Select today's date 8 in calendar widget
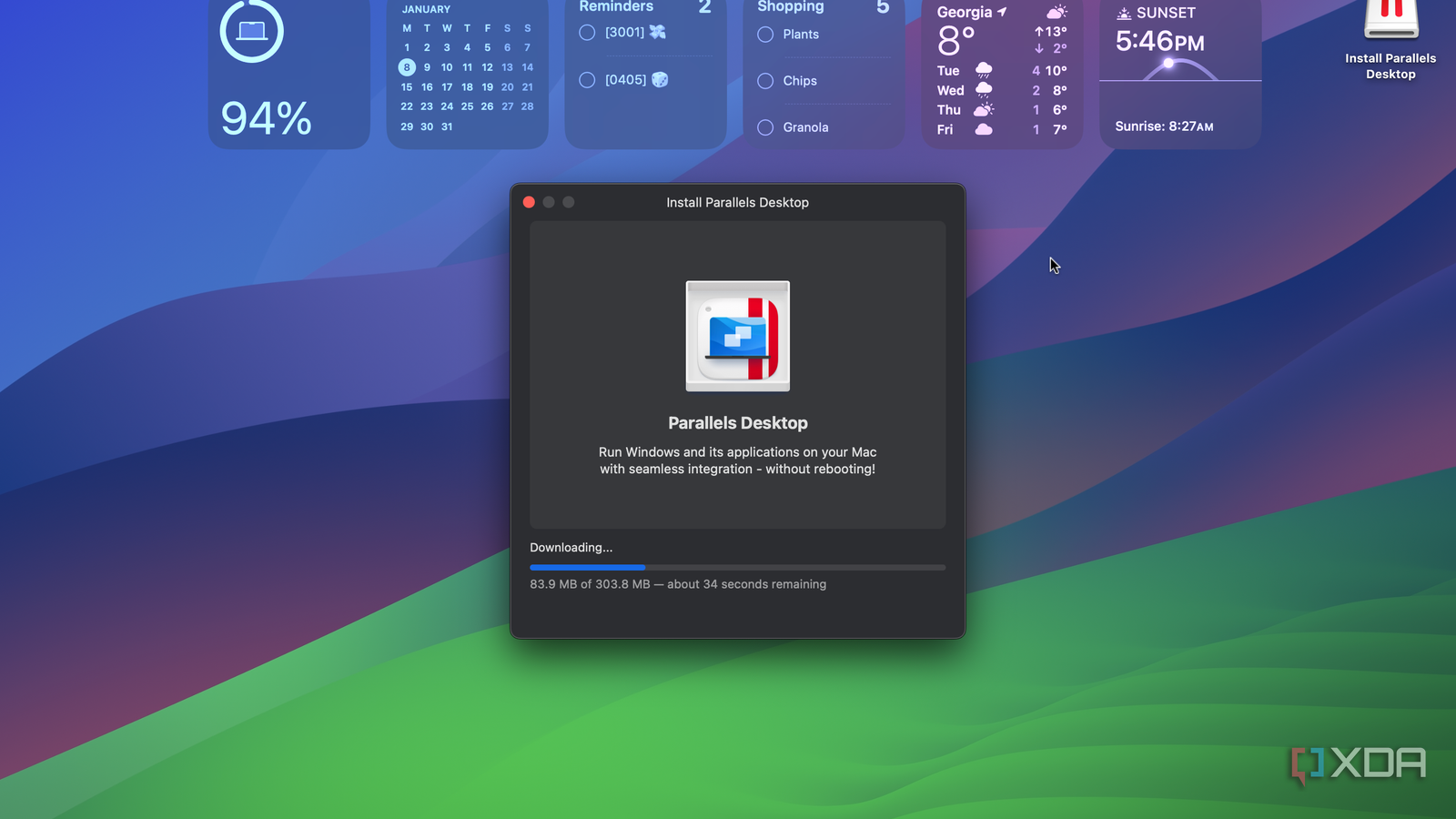 coord(407,67)
